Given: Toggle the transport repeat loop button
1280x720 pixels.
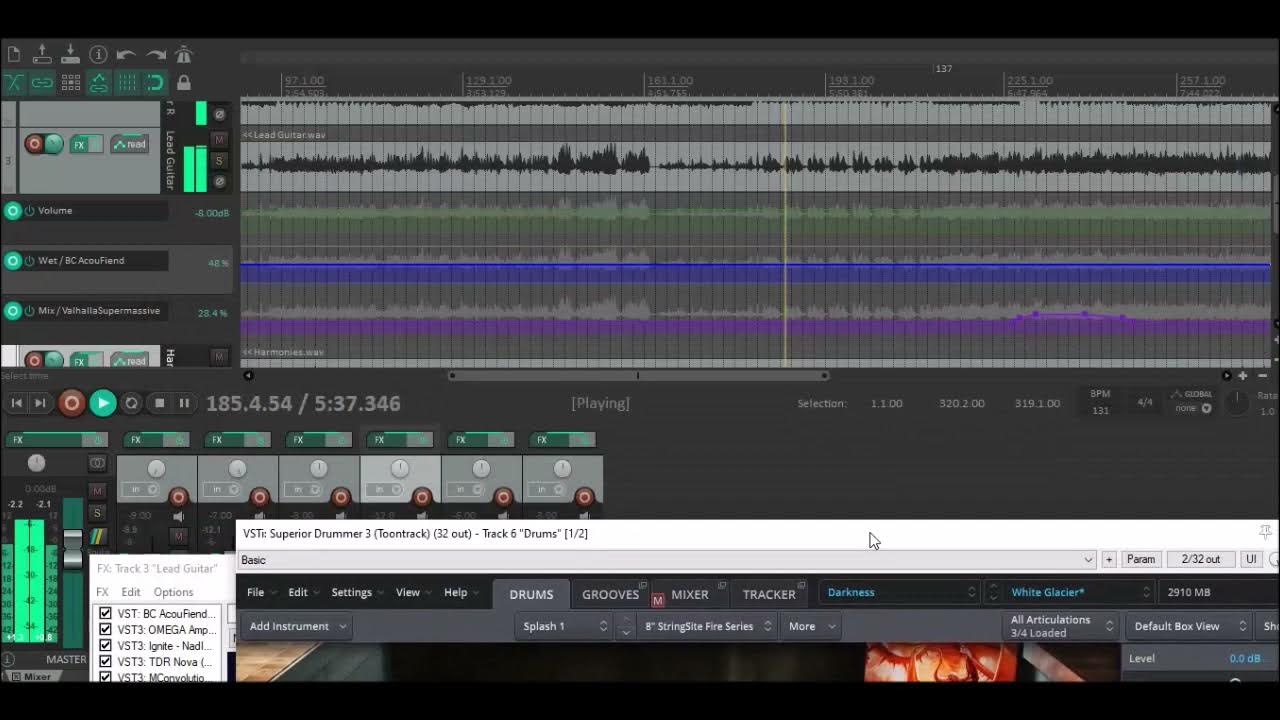Looking at the screenshot, I should coord(131,403).
